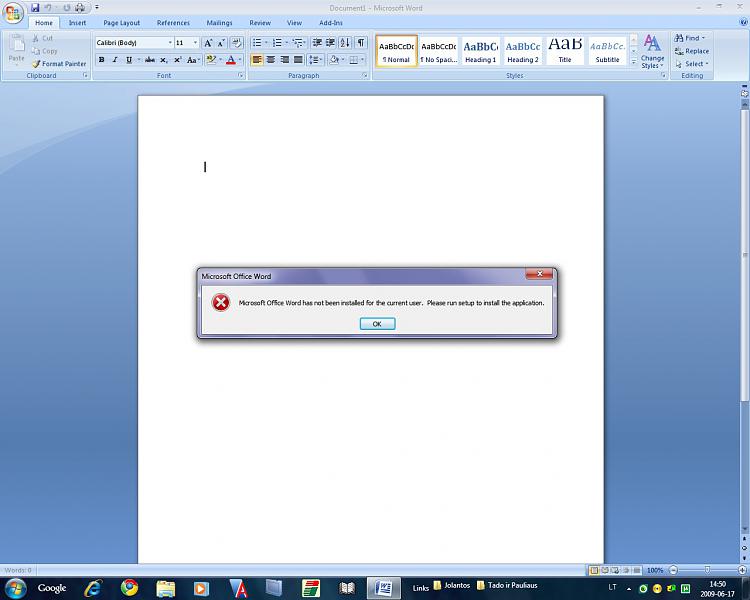Open the Change Styles menu

(652, 52)
